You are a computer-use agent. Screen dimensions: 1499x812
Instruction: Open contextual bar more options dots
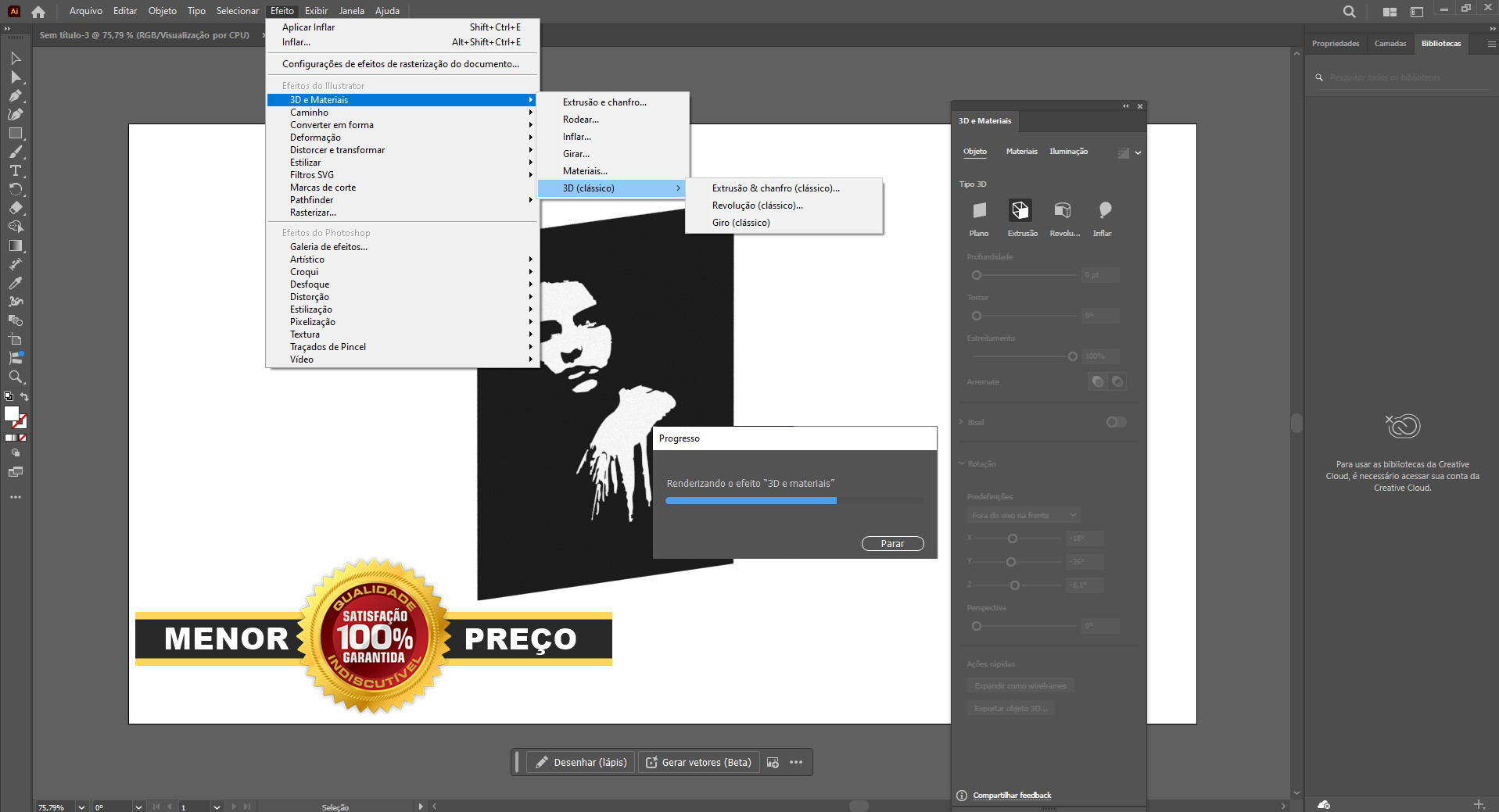point(796,763)
